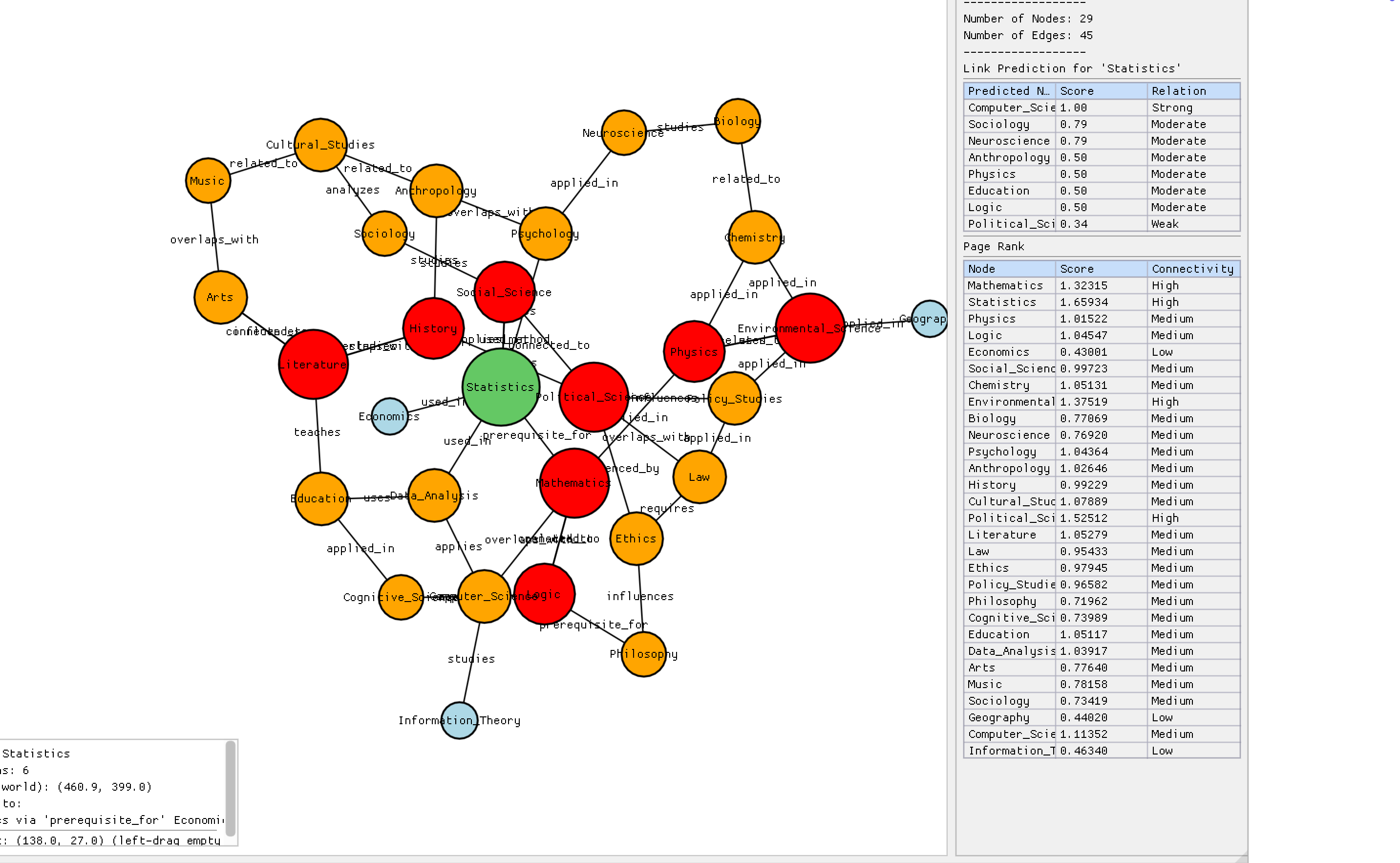This screenshot has height=863, width=1400.
Task: Click the Law node circle
Action: [700, 476]
